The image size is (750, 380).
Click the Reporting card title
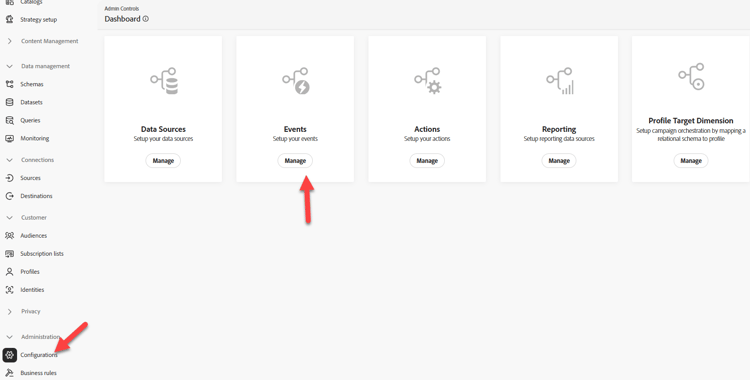pos(559,129)
